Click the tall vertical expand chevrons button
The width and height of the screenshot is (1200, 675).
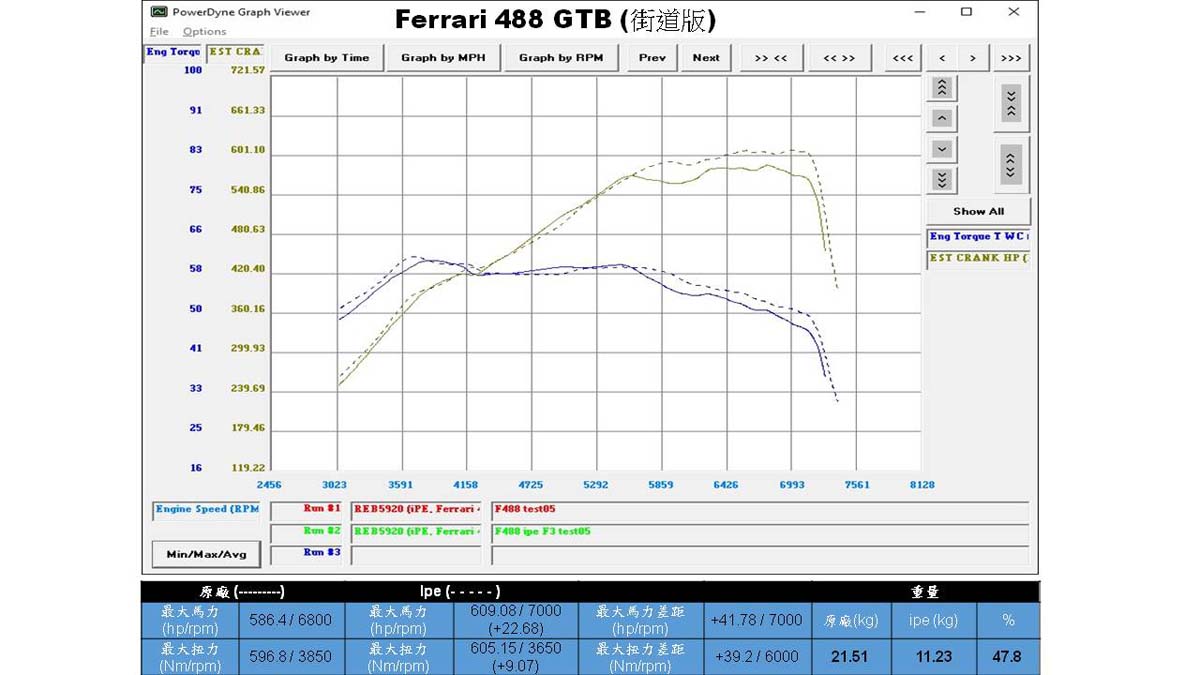1011,163
